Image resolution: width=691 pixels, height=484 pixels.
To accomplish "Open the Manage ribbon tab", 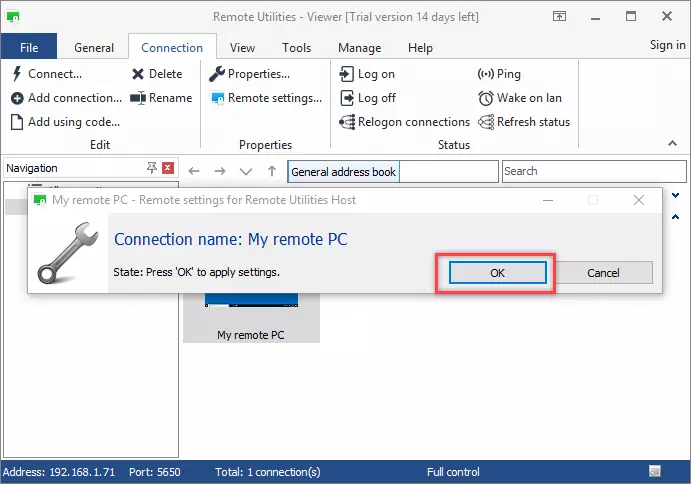I will (359, 47).
